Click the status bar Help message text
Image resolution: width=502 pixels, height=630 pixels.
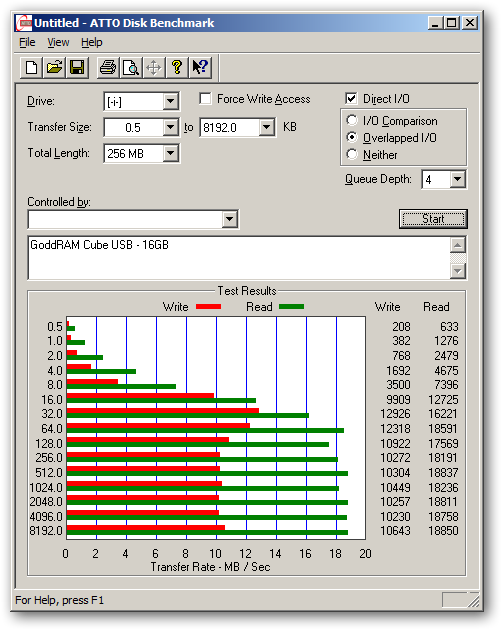click(x=59, y=600)
